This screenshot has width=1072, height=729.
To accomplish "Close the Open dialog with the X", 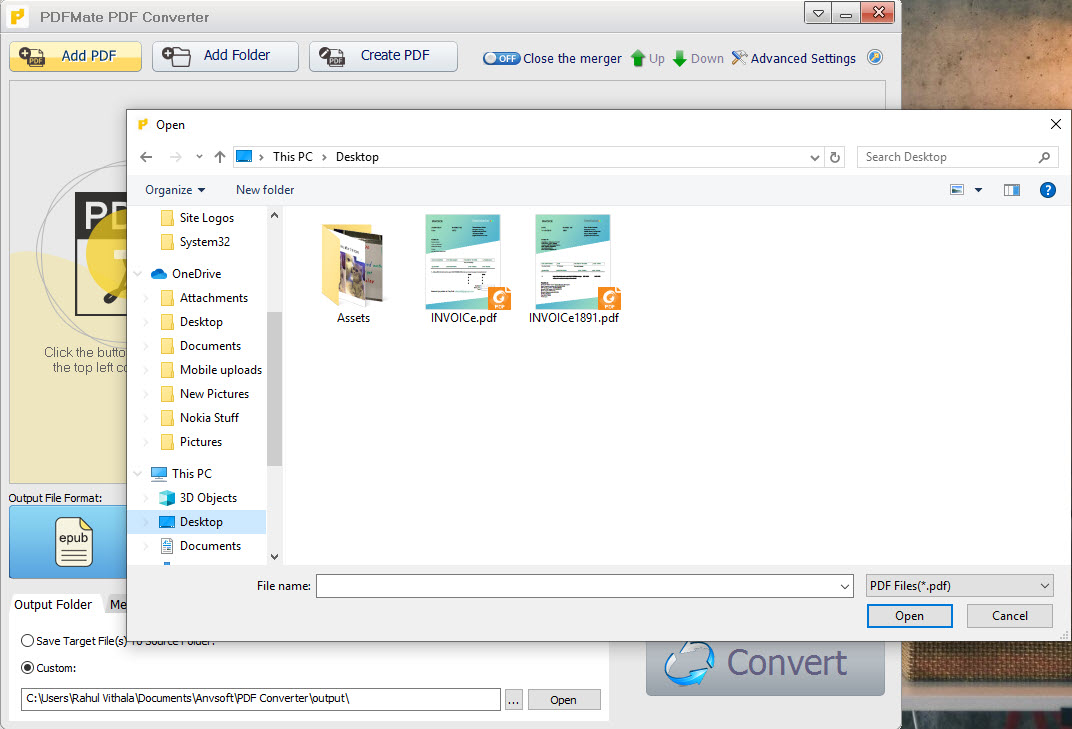I will (x=1056, y=124).
